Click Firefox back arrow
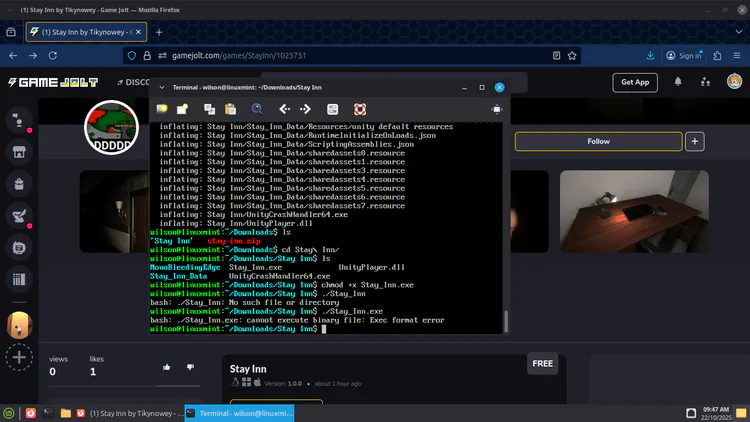The width and height of the screenshot is (750, 422). coord(13,56)
